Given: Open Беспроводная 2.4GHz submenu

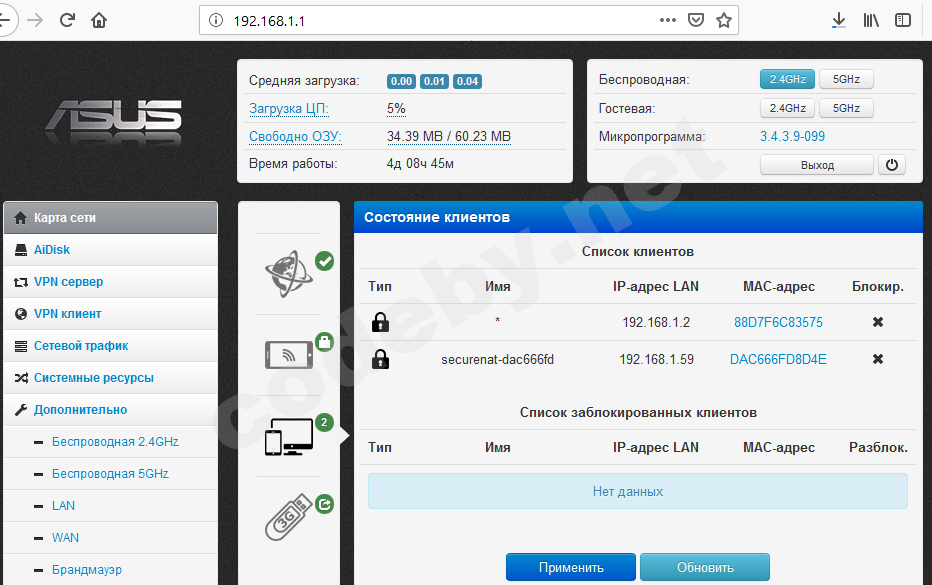Looking at the screenshot, I should tap(111, 442).
